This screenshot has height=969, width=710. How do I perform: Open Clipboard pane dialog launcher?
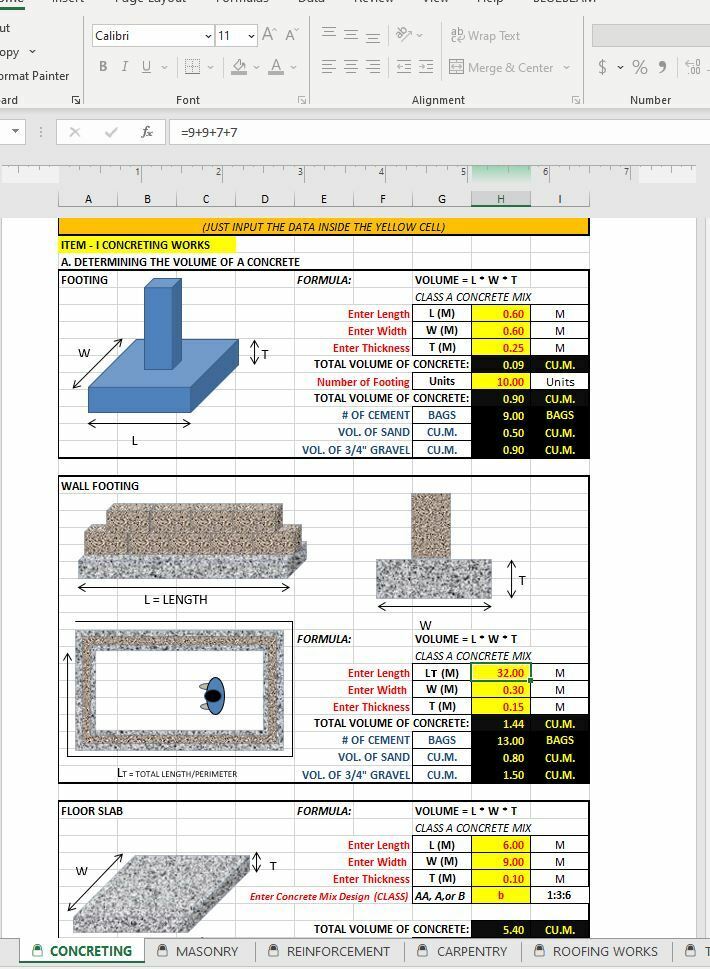pos(75,100)
